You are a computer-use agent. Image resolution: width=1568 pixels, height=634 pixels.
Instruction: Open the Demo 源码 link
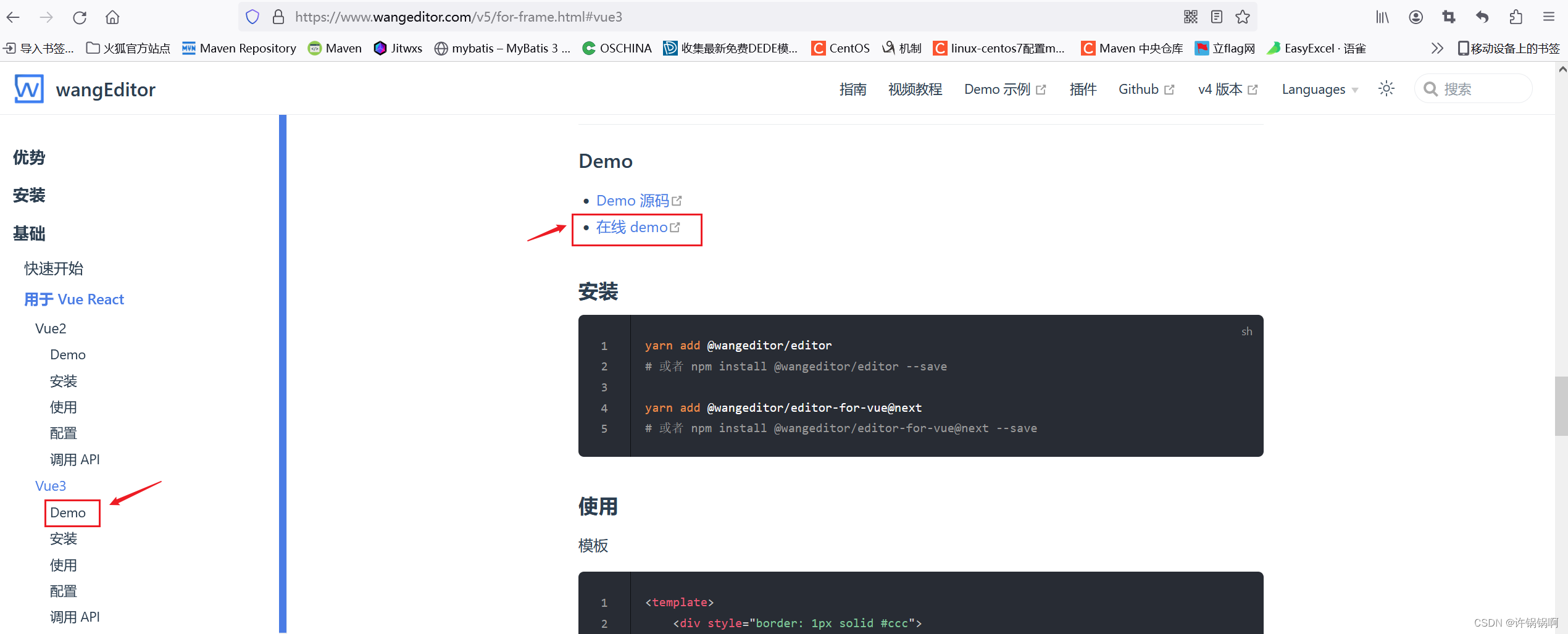tap(639, 201)
